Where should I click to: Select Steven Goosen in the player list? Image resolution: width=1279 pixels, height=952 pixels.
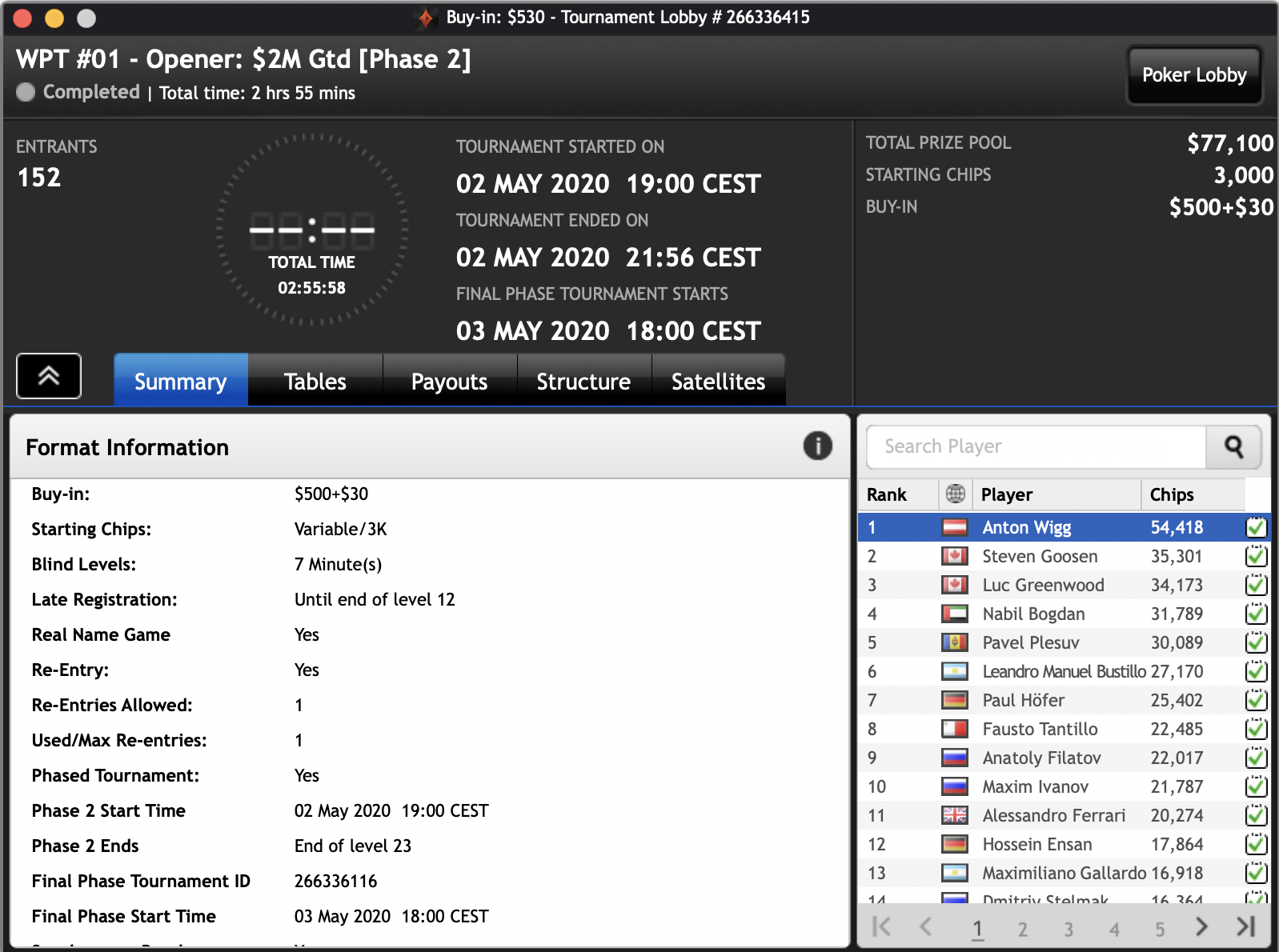click(x=1040, y=556)
